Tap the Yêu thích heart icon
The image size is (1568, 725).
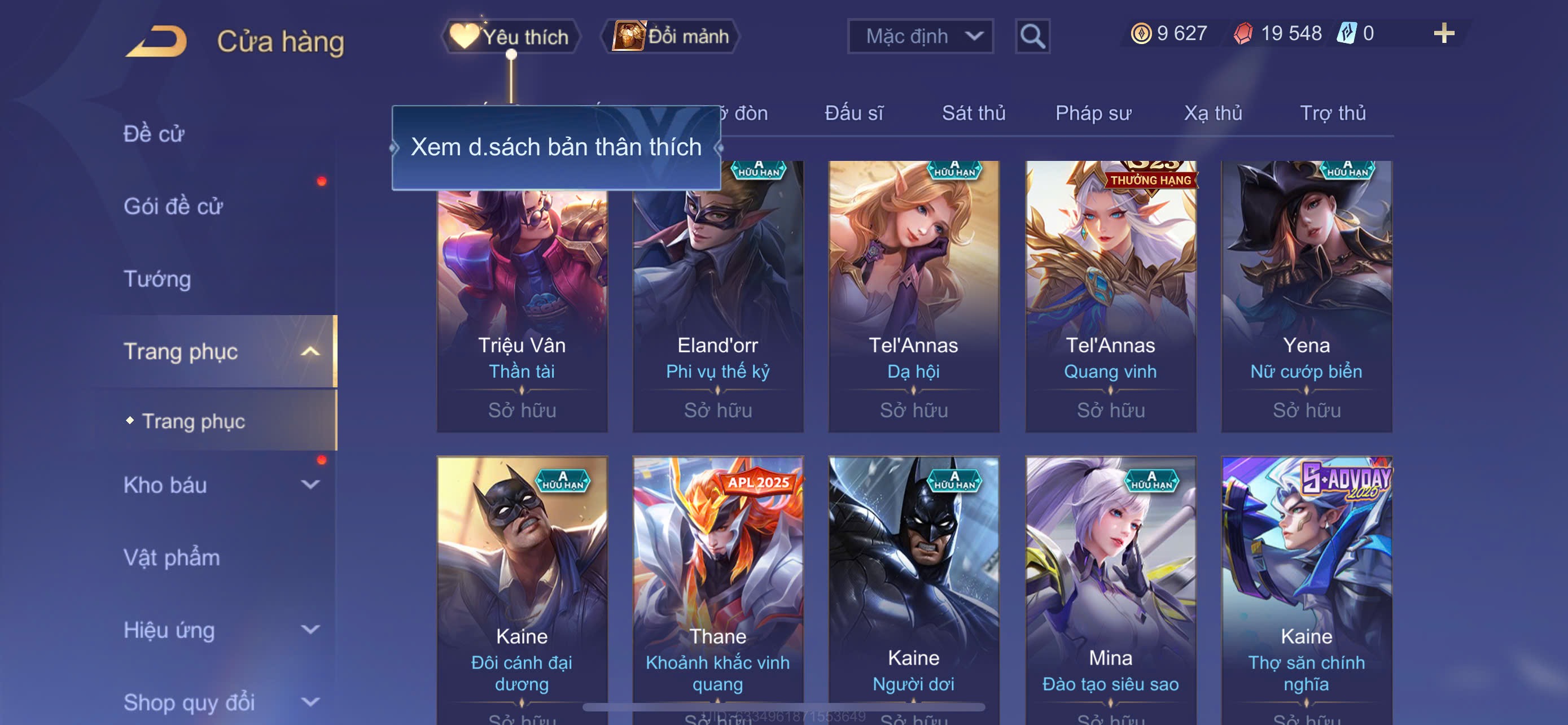coord(465,36)
